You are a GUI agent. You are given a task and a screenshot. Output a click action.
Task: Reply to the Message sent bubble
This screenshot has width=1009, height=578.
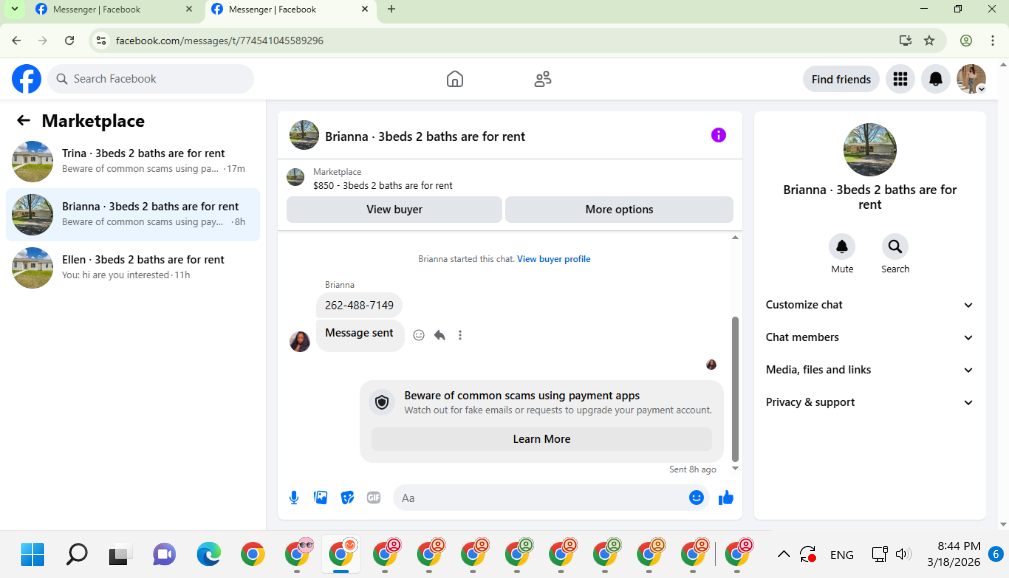(440, 335)
